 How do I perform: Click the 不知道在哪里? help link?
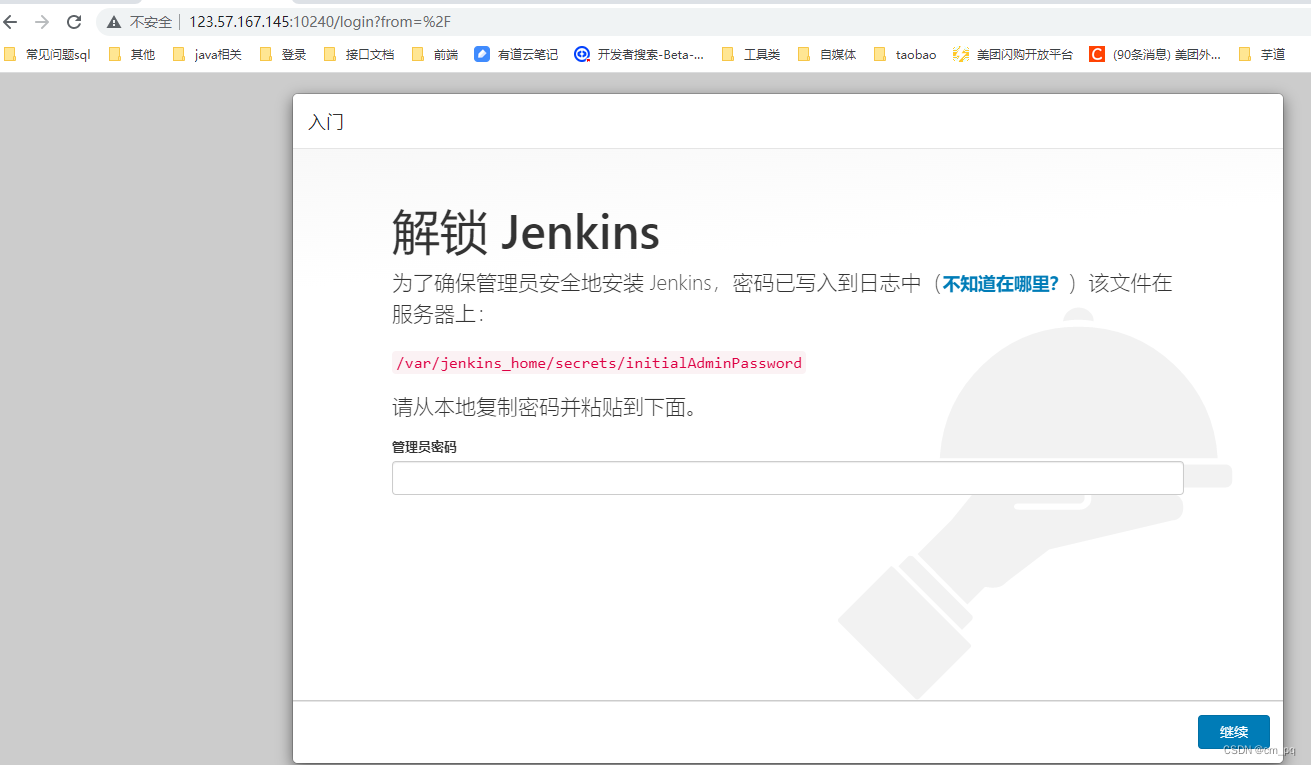pyautogui.click(x=1001, y=284)
